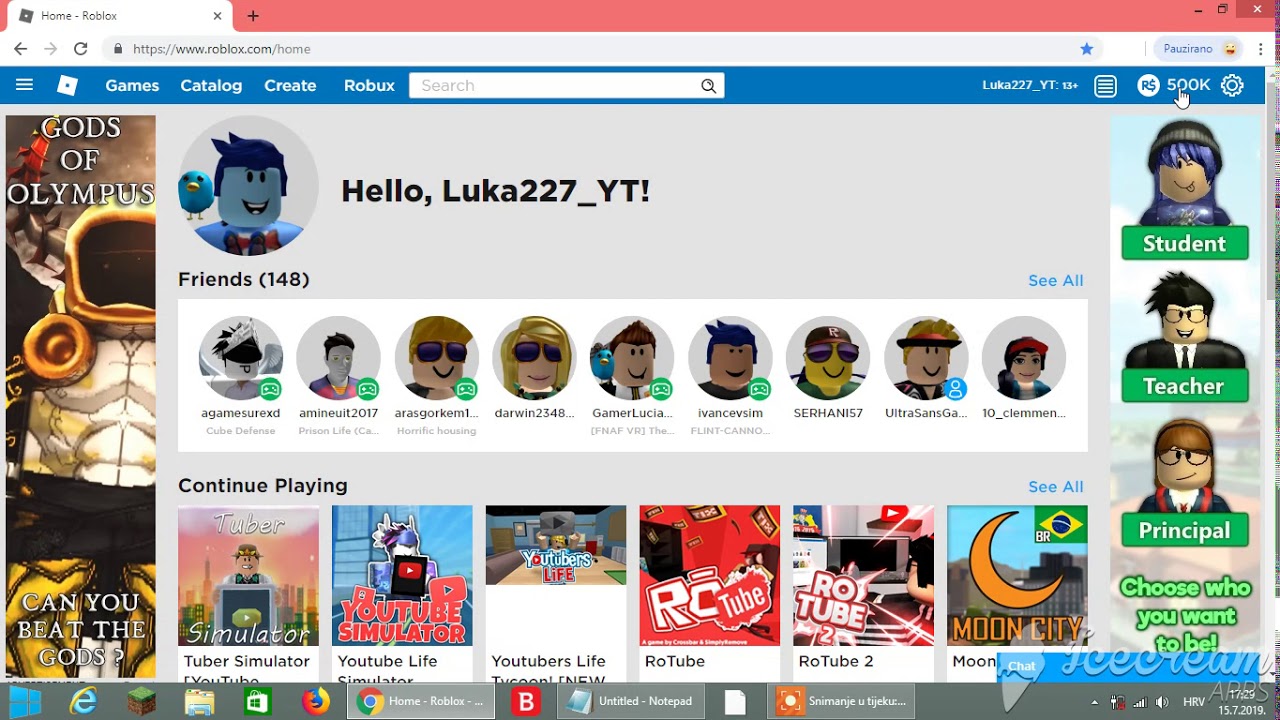This screenshot has height=720, width=1280.
Task: Open a new Chrome tab
Action: [x=253, y=16]
